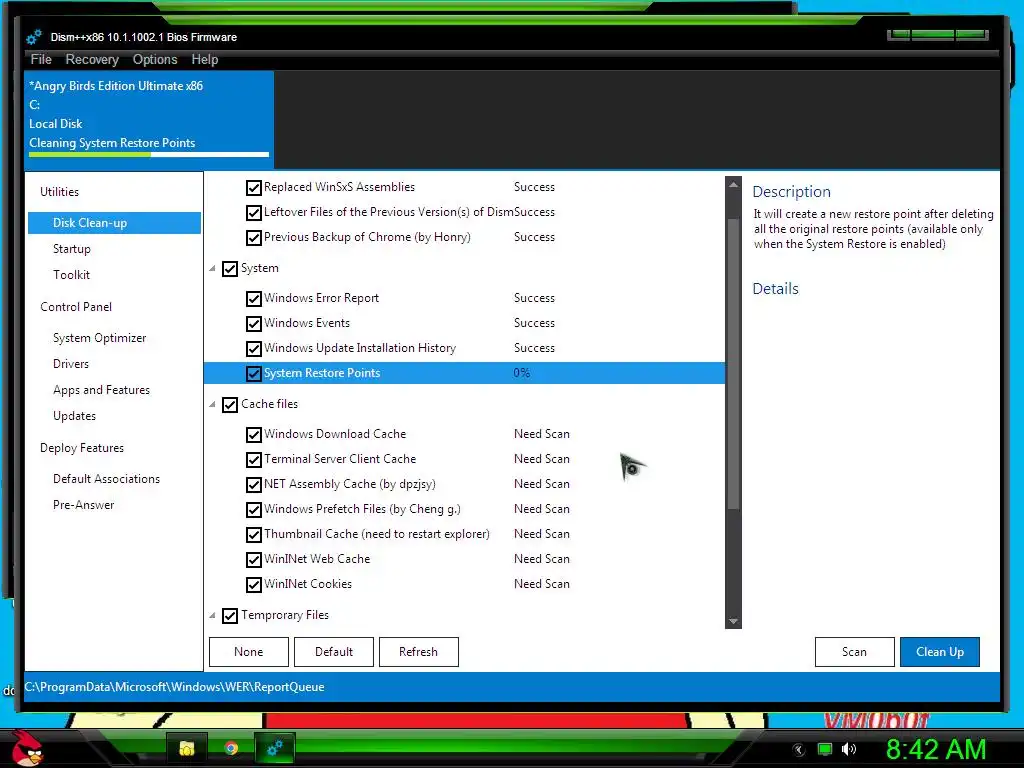Viewport: 1024px width, 768px height.
Task: Click the cleaning progress bar
Action: point(149,155)
